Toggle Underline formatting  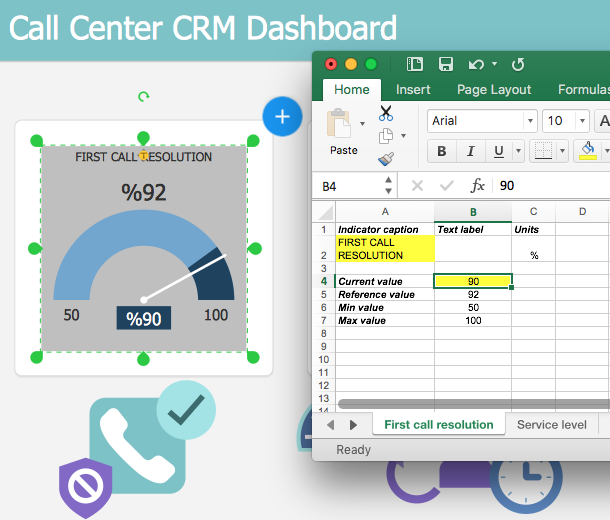499,151
